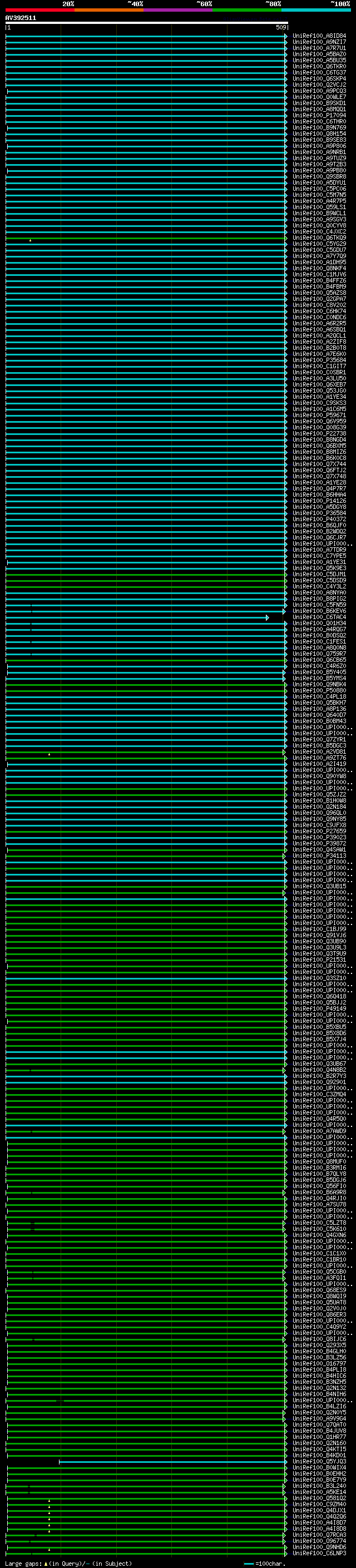356x1568 pixels.
Task: Click the red ~20% identity legend segment
Action: 39,10
